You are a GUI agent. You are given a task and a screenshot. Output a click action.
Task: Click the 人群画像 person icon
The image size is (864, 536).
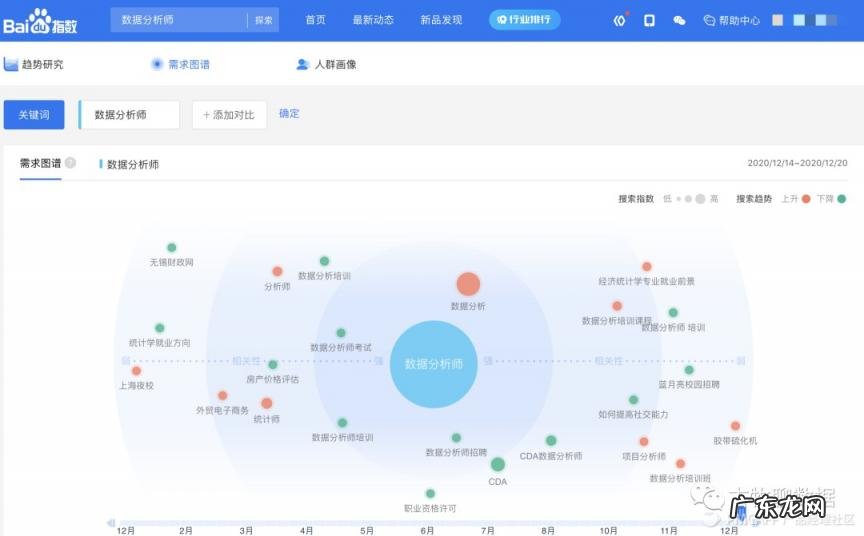pos(302,64)
